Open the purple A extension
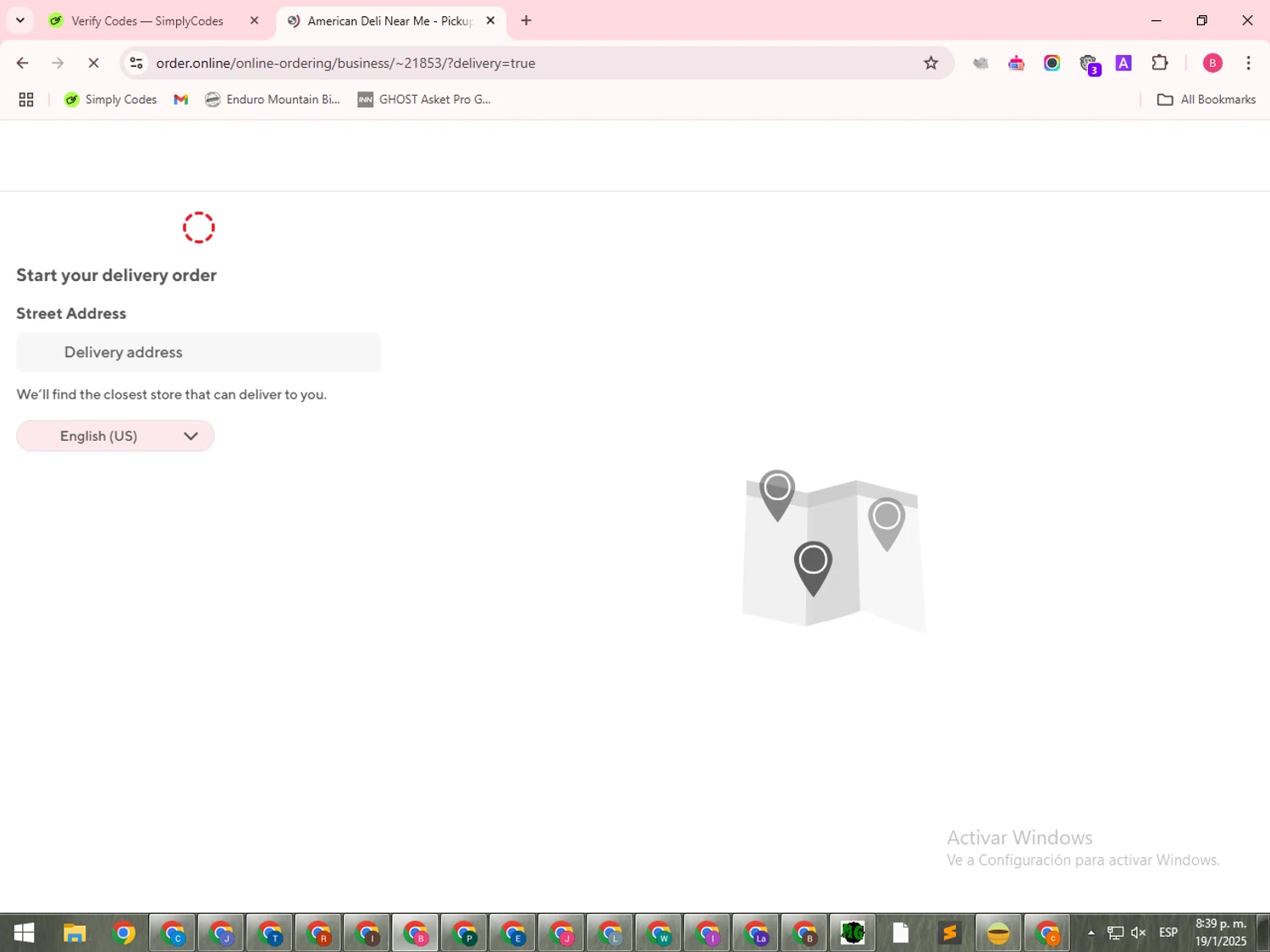 coord(1124,63)
